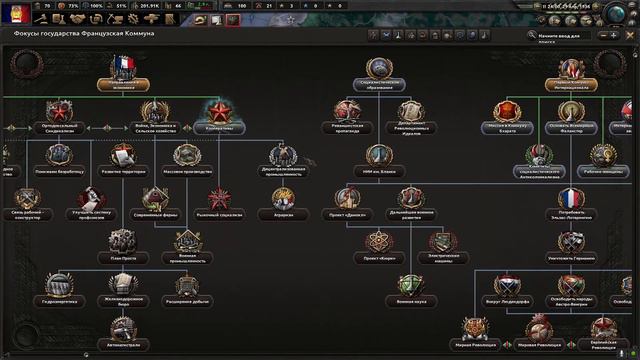
Task: Zoom in focus tree with plus button
Action: pos(613,36)
